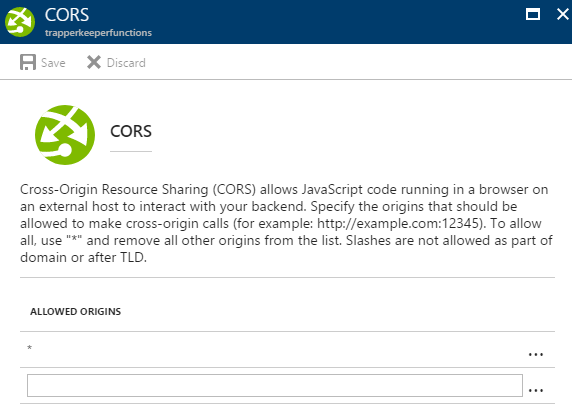This screenshot has width=572, height=419.
Task: Focus the empty allowed origin text box
Action: (x=275, y=385)
